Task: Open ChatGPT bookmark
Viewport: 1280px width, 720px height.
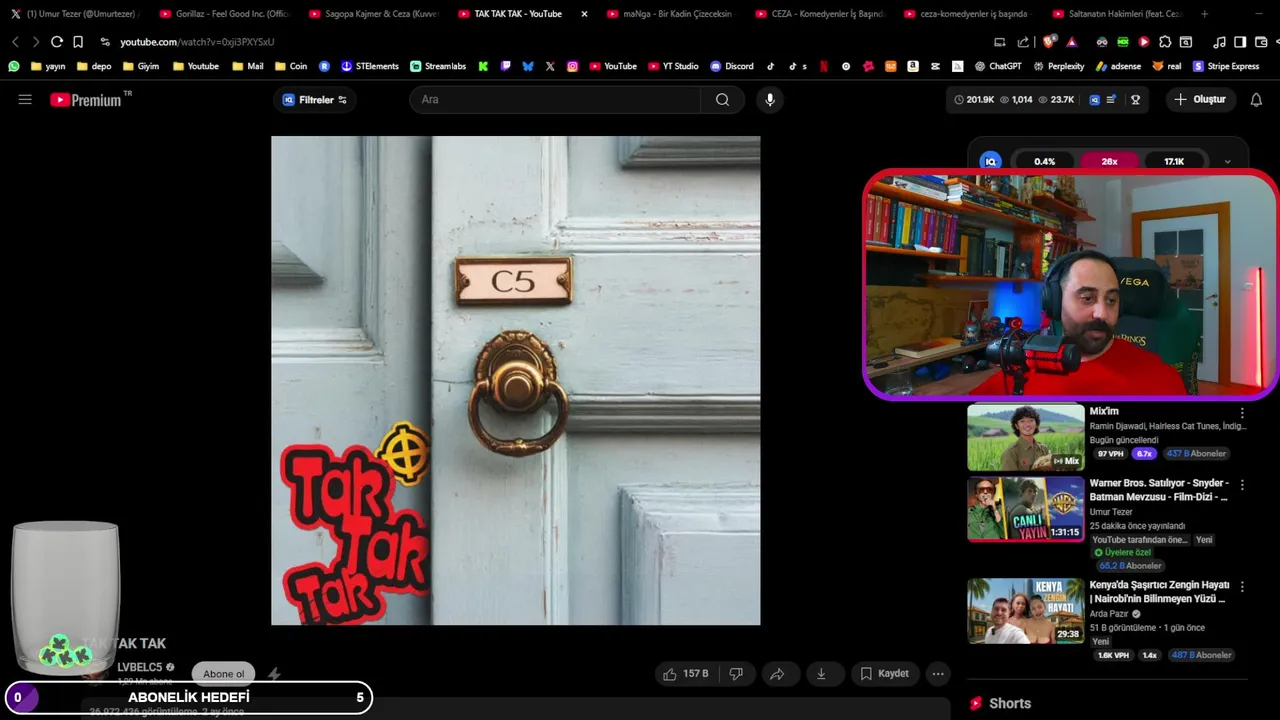Action: click(998, 66)
